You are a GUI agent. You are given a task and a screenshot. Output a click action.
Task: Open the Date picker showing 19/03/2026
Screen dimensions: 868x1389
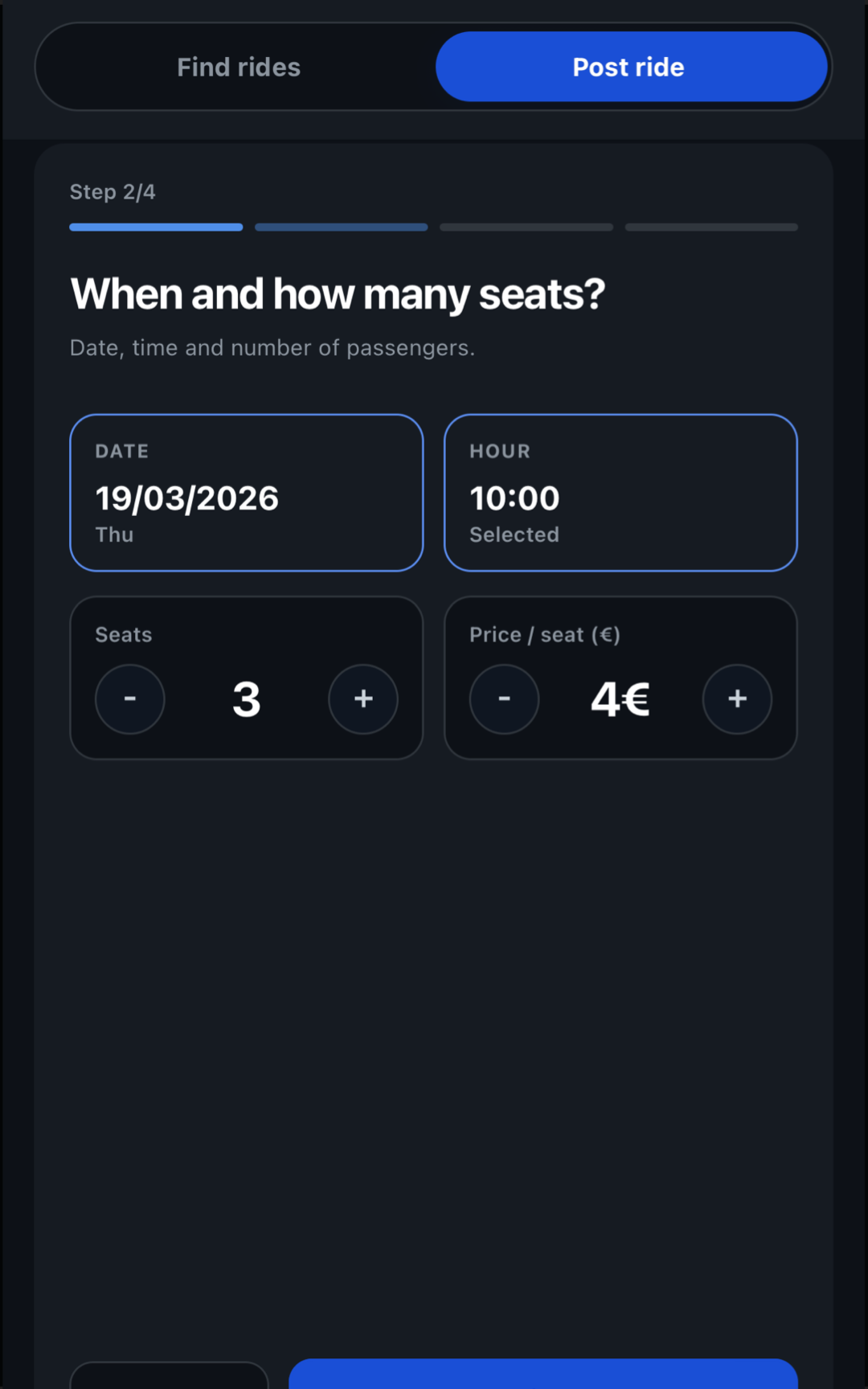246,493
